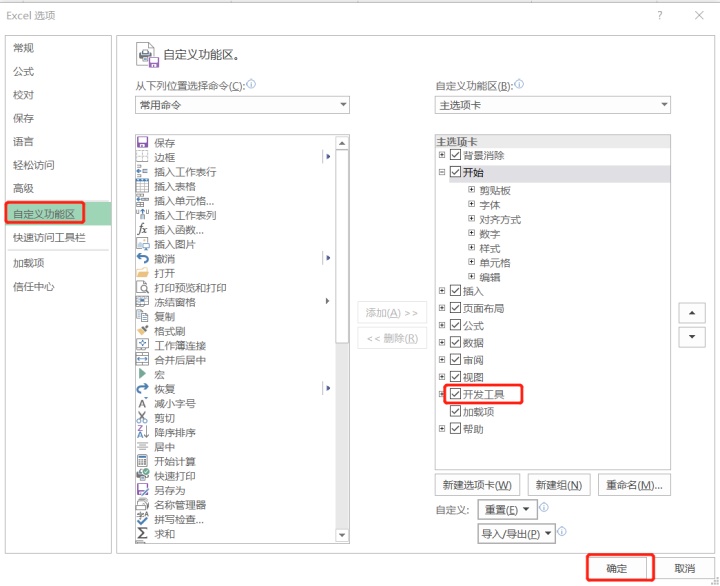
Task: Click the command list scrollbar down arrow
Action: click(x=342, y=535)
